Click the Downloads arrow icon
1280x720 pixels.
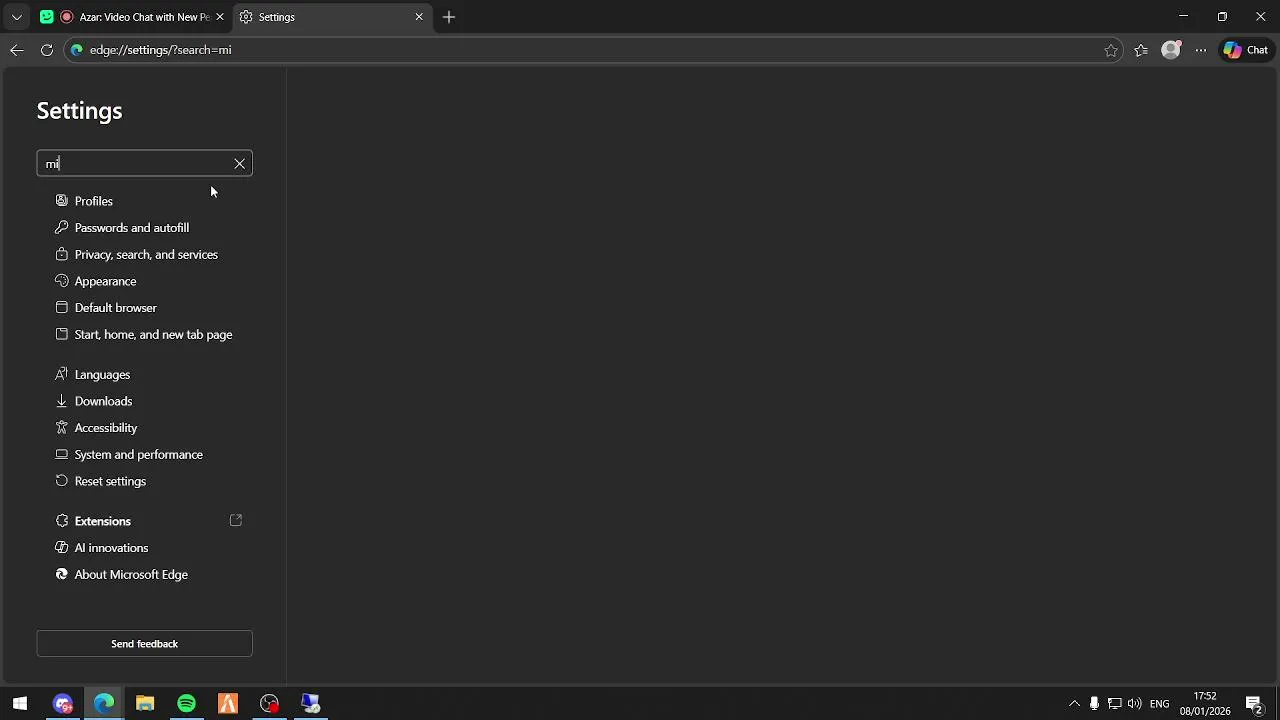[x=62, y=401]
